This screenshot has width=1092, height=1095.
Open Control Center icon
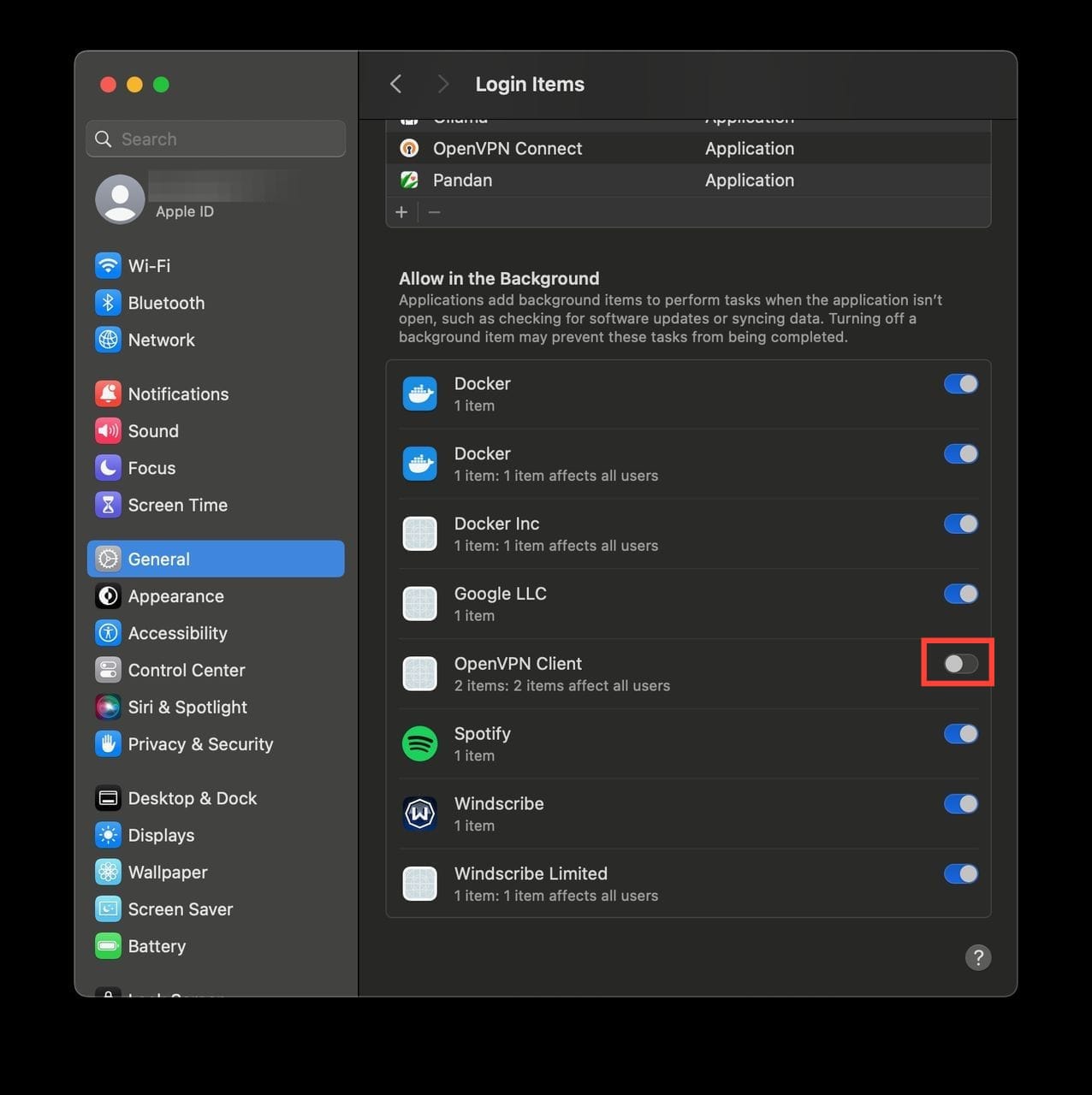coord(108,670)
